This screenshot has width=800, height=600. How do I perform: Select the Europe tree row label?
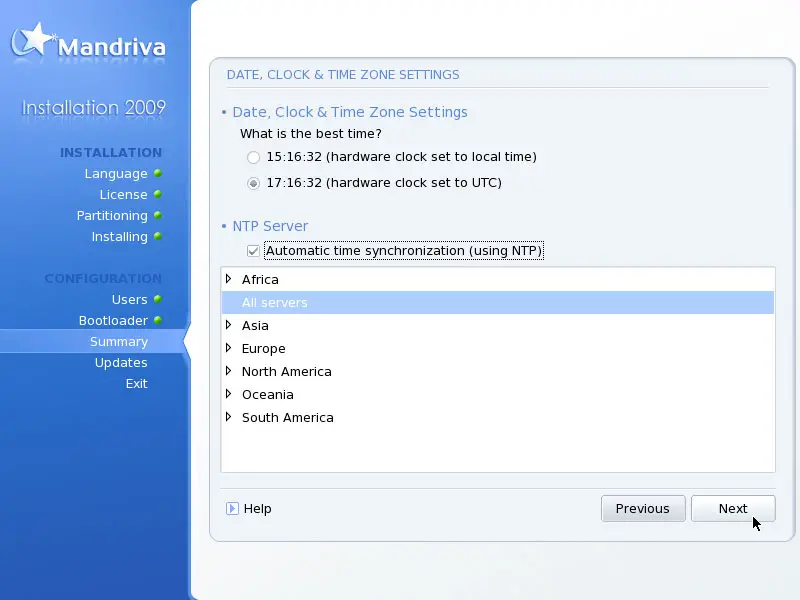tap(264, 348)
